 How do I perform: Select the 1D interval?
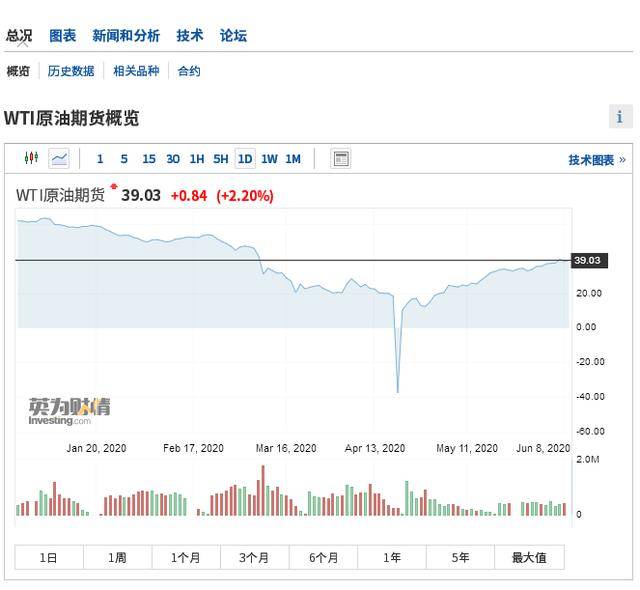tap(245, 159)
